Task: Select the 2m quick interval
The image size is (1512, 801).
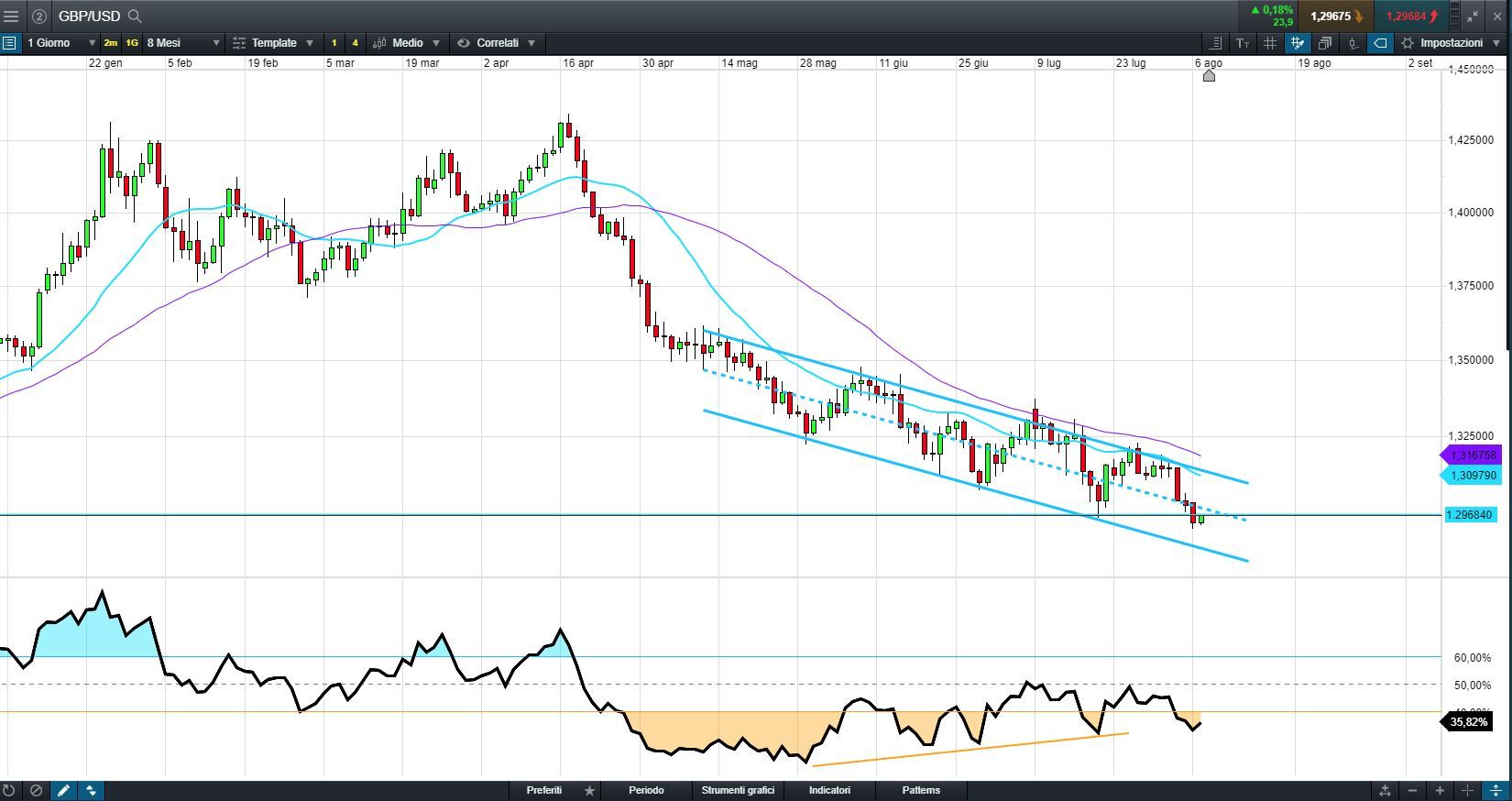Action: (x=111, y=43)
